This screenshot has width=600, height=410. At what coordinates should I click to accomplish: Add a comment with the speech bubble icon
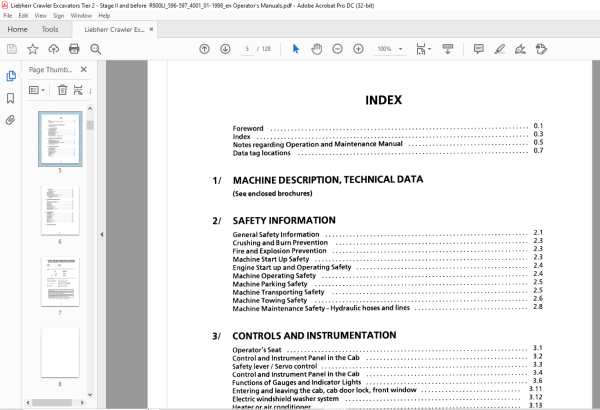(478, 49)
